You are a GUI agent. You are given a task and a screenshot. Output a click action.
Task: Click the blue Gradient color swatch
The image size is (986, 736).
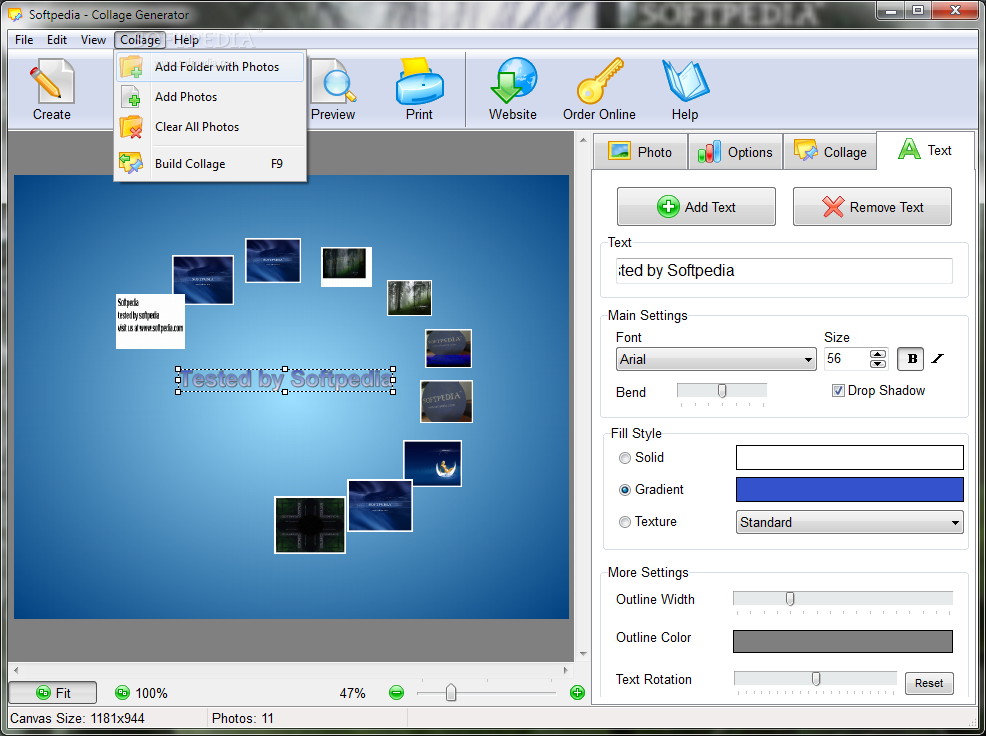(850, 489)
